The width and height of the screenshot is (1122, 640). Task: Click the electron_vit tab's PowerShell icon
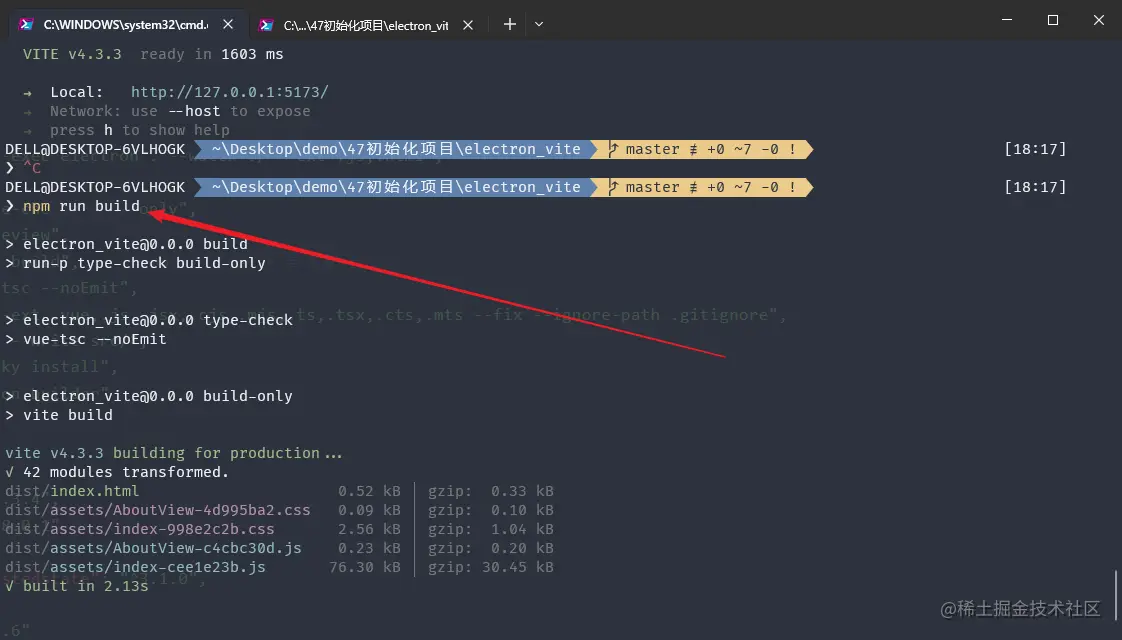(266, 25)
